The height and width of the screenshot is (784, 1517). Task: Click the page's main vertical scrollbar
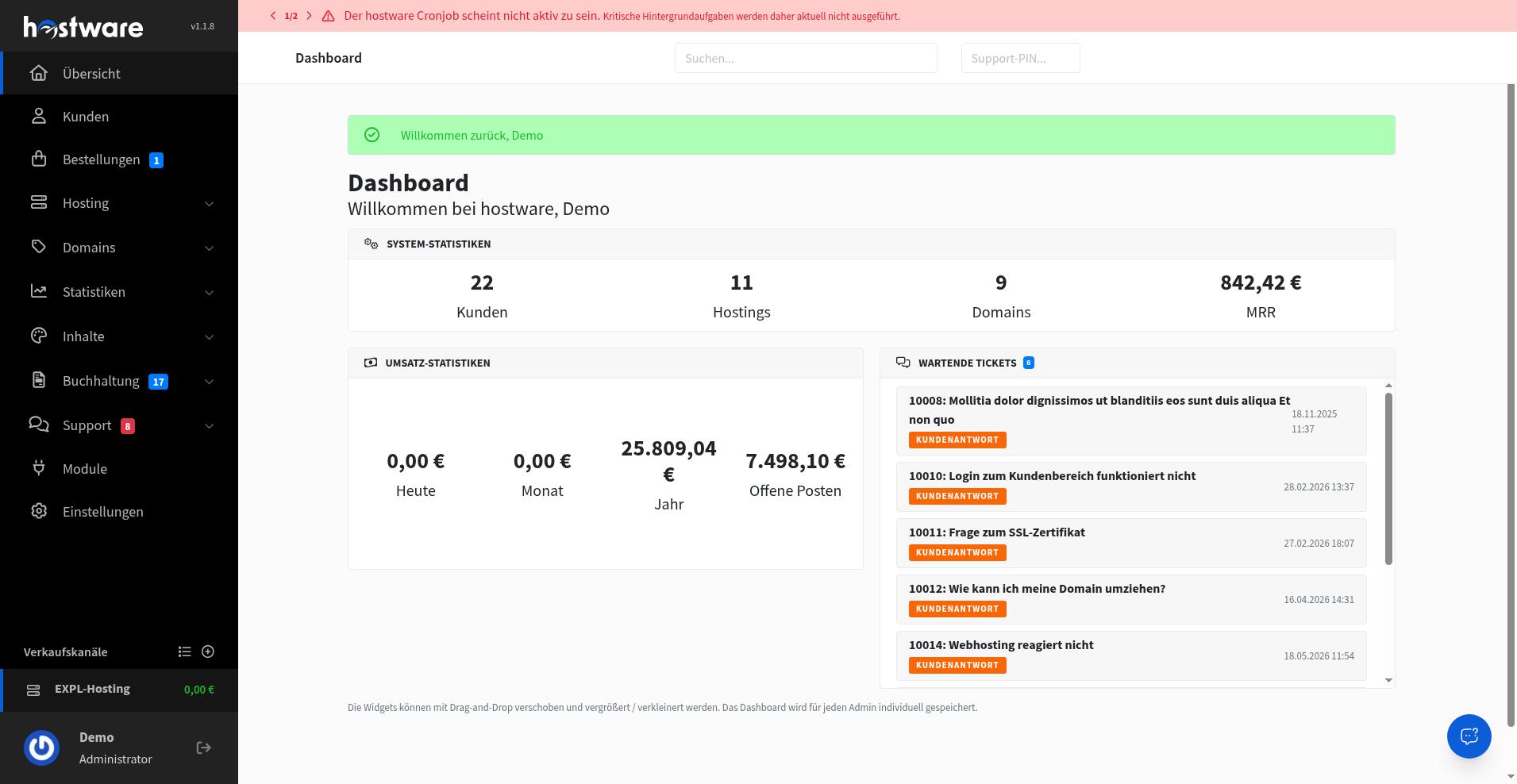tap(1511, 405)
